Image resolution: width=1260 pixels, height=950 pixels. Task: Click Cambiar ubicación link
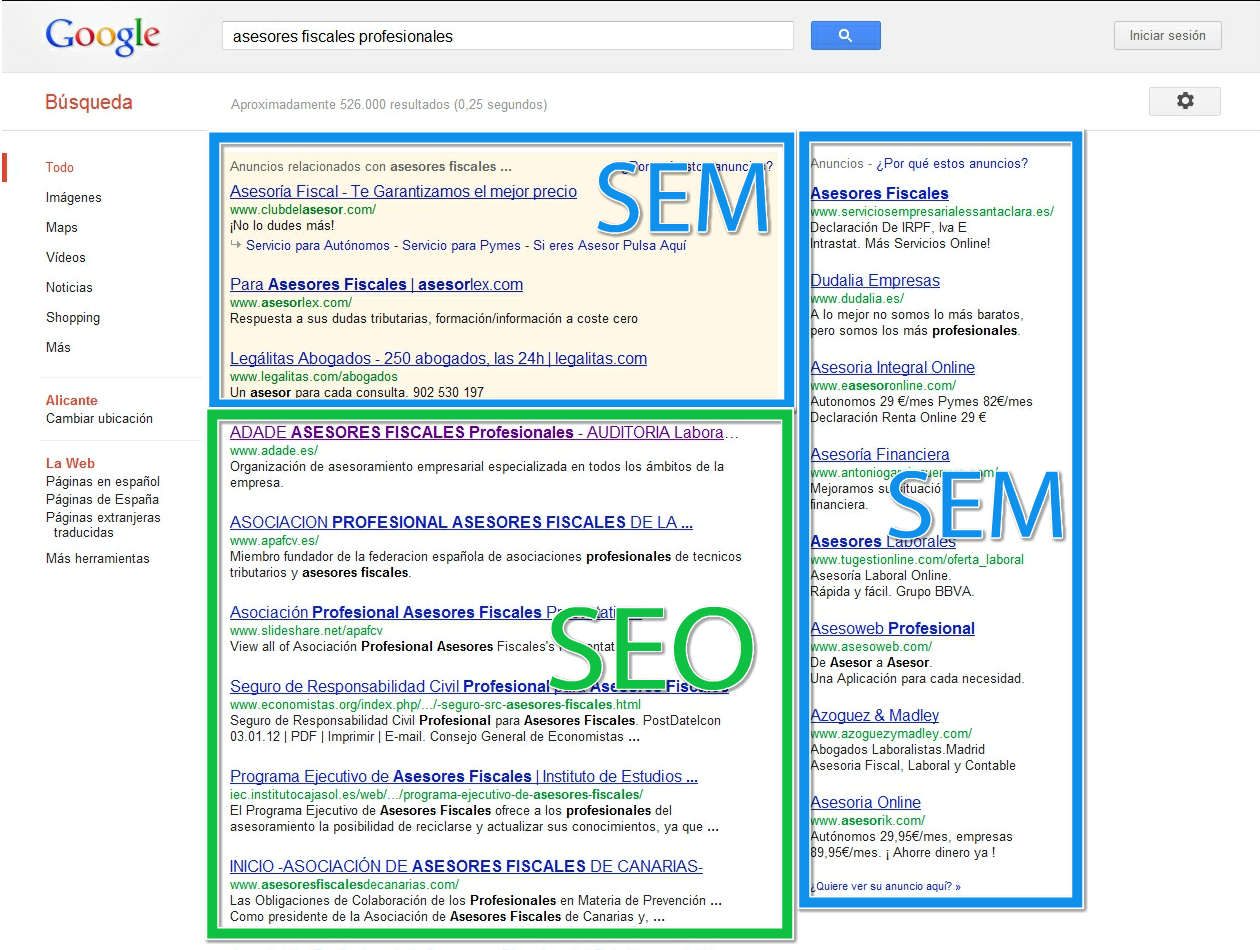click(x=99, y=418)
